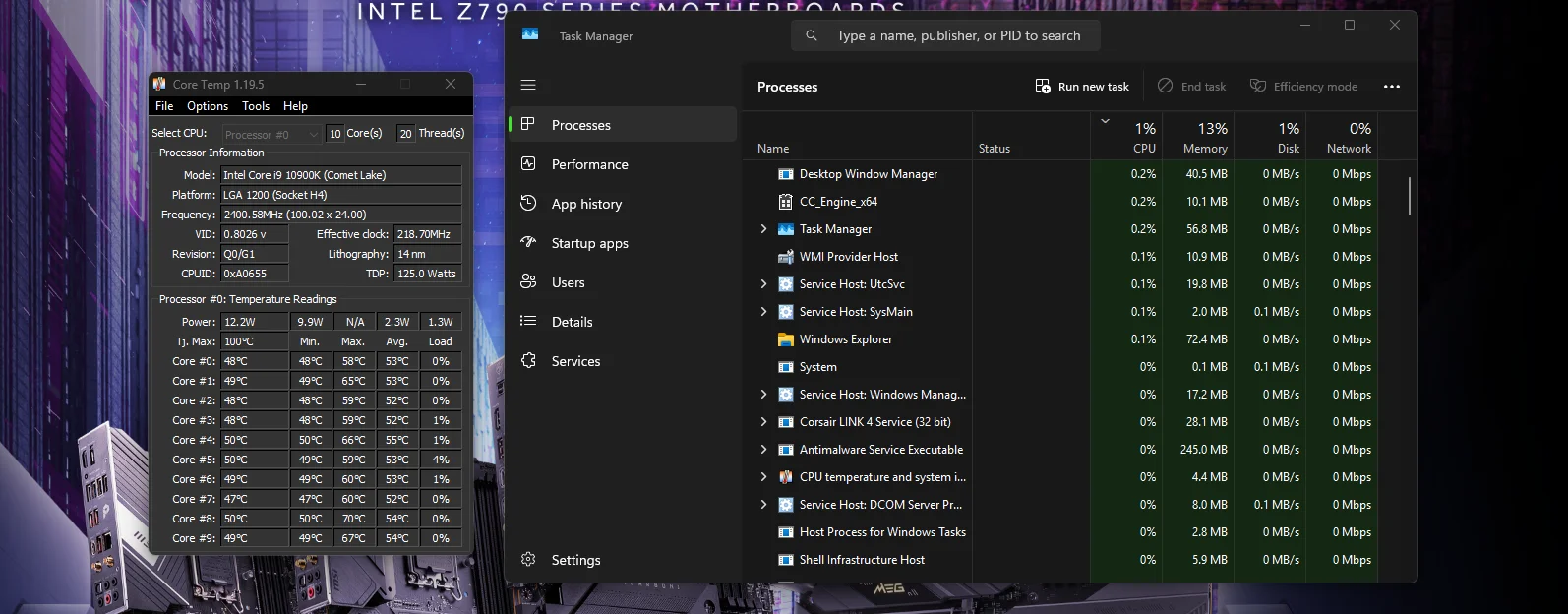Expand Service Host: UtcSvc row

(763, 284)
